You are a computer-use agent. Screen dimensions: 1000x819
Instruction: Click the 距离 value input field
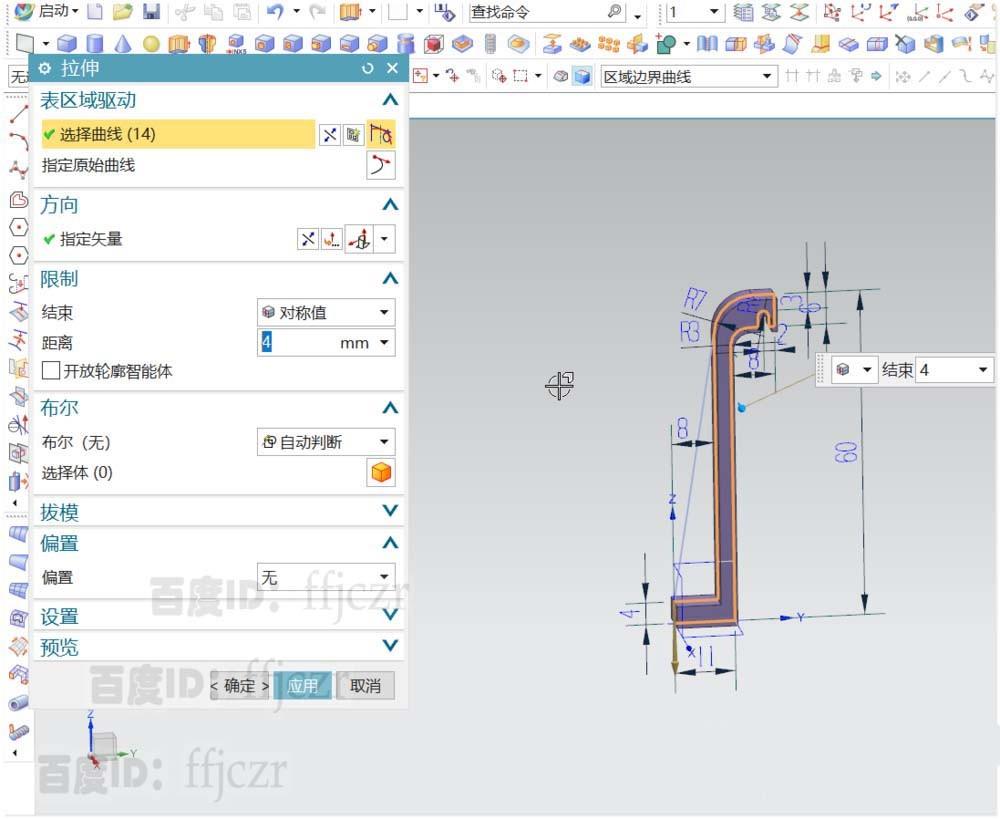coord(300,342)
